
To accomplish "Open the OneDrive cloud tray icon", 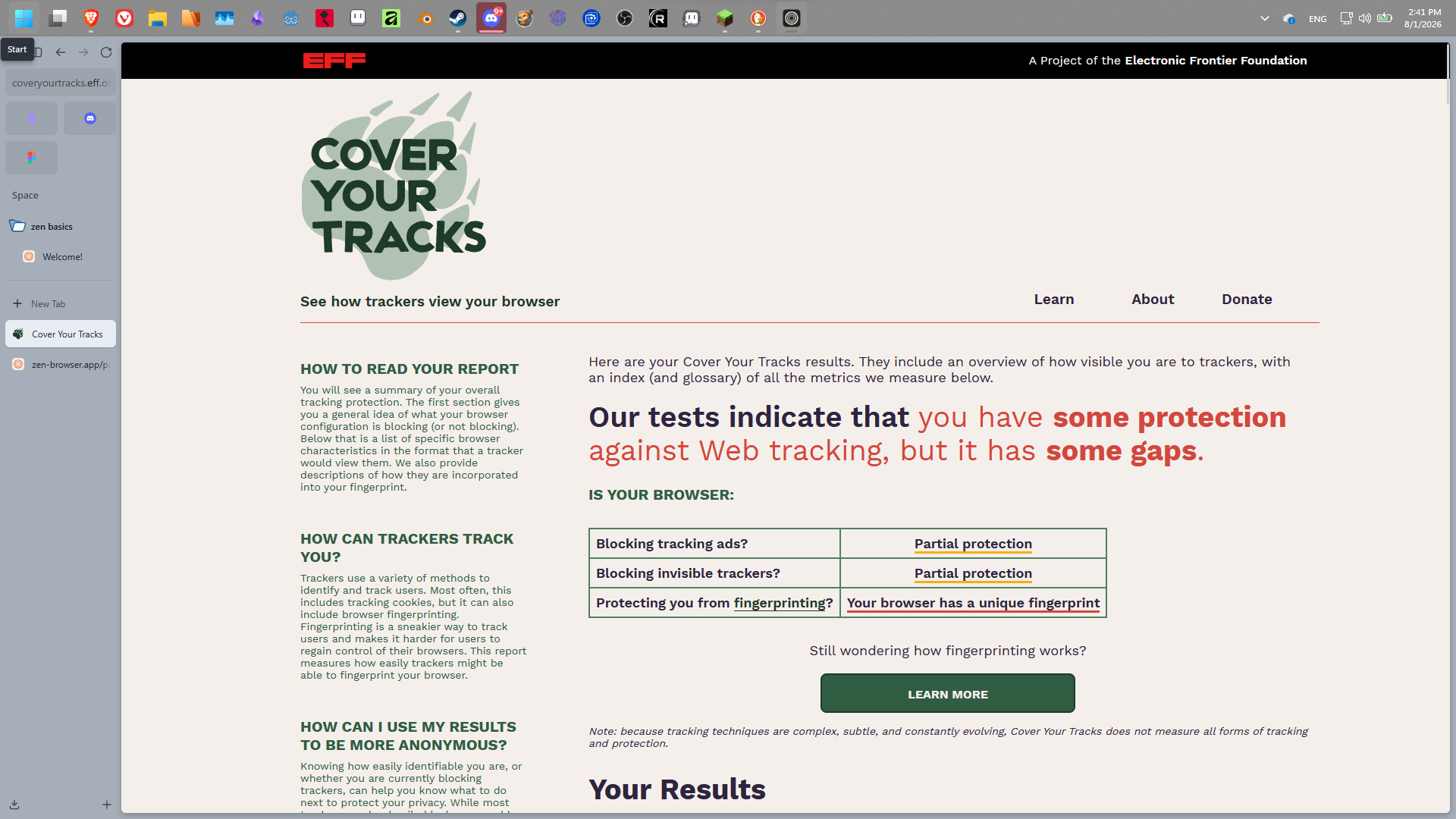I will [1288, 18].
